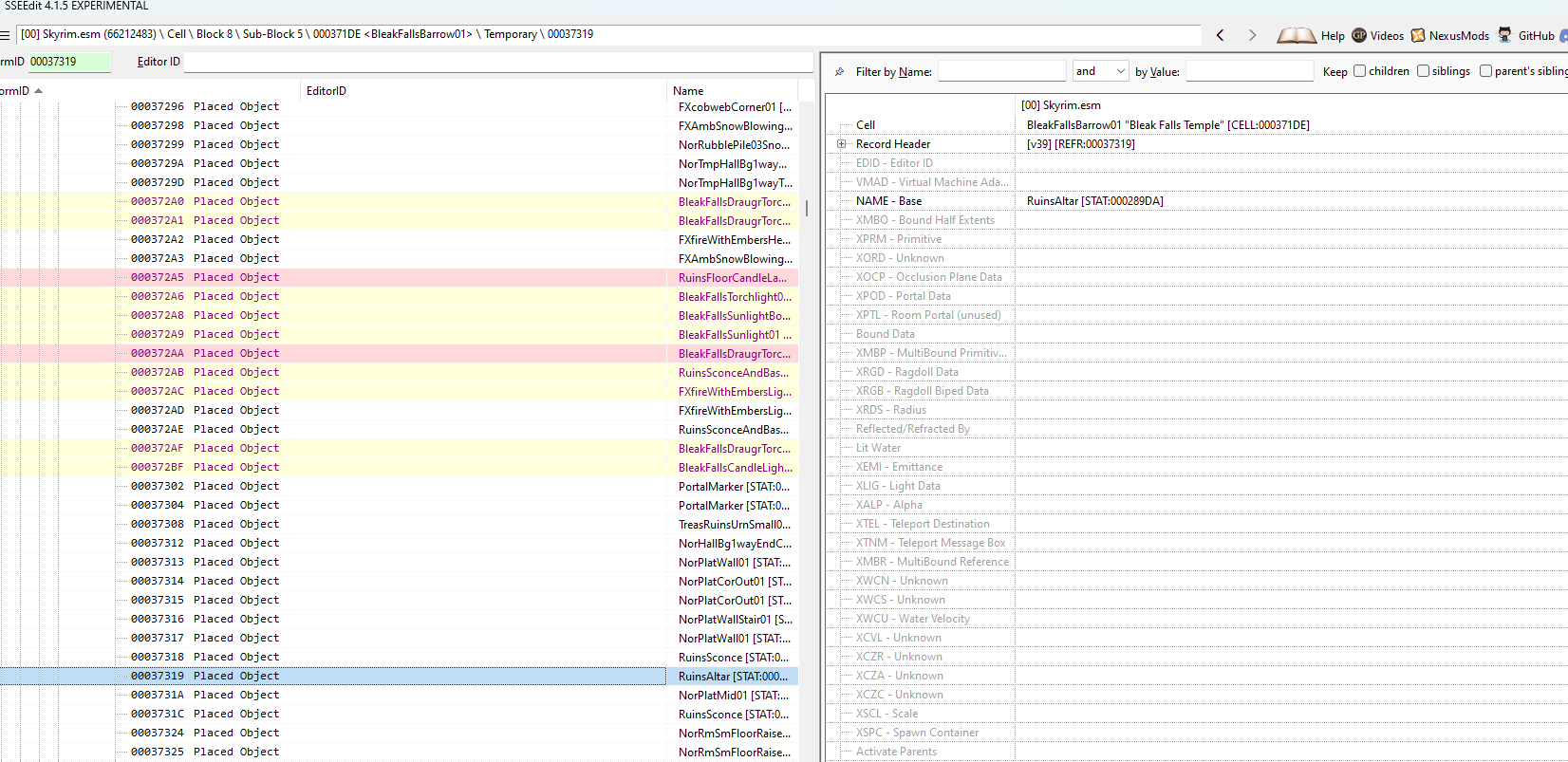
Task: Select record 000372A2 FXfireWithEmbersHe
Action: click(x=399, y=239)
